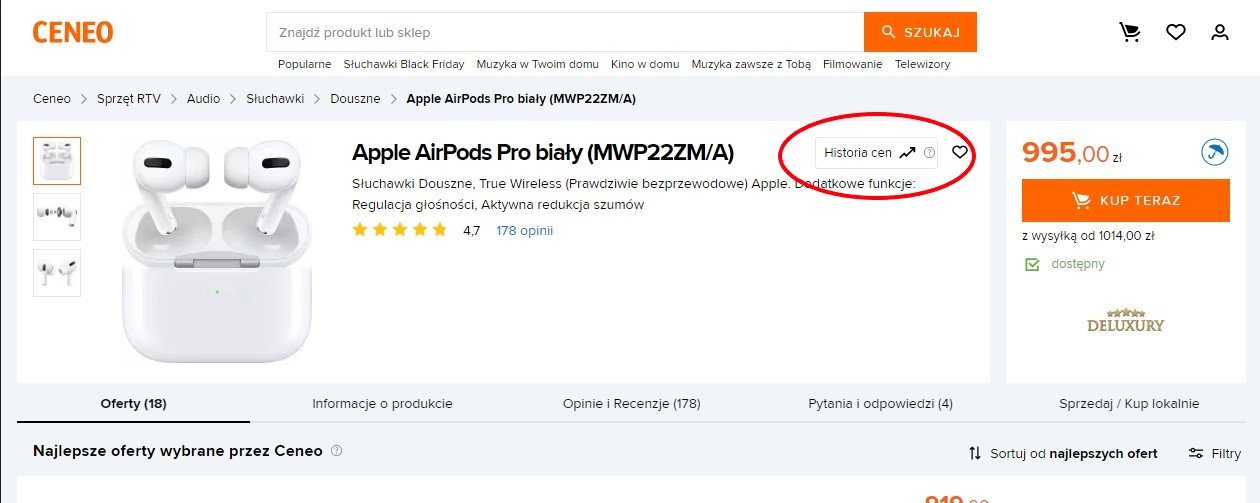Open Sortuj od najlepszych ofert sorting
The height and width of the screenshot is (503, 1260).
tap(1063, 453)
